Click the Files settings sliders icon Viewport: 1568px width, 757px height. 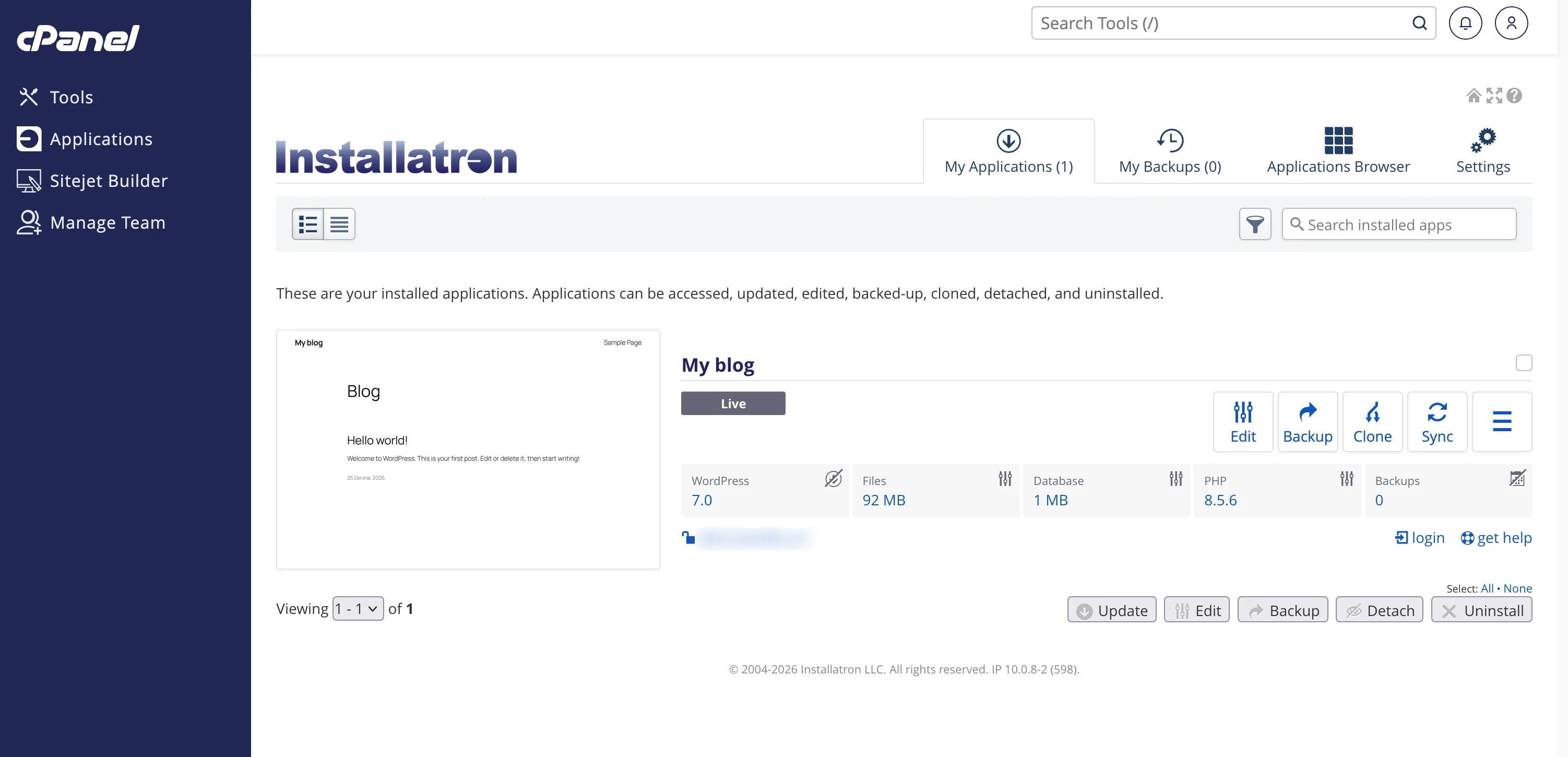1005,479
